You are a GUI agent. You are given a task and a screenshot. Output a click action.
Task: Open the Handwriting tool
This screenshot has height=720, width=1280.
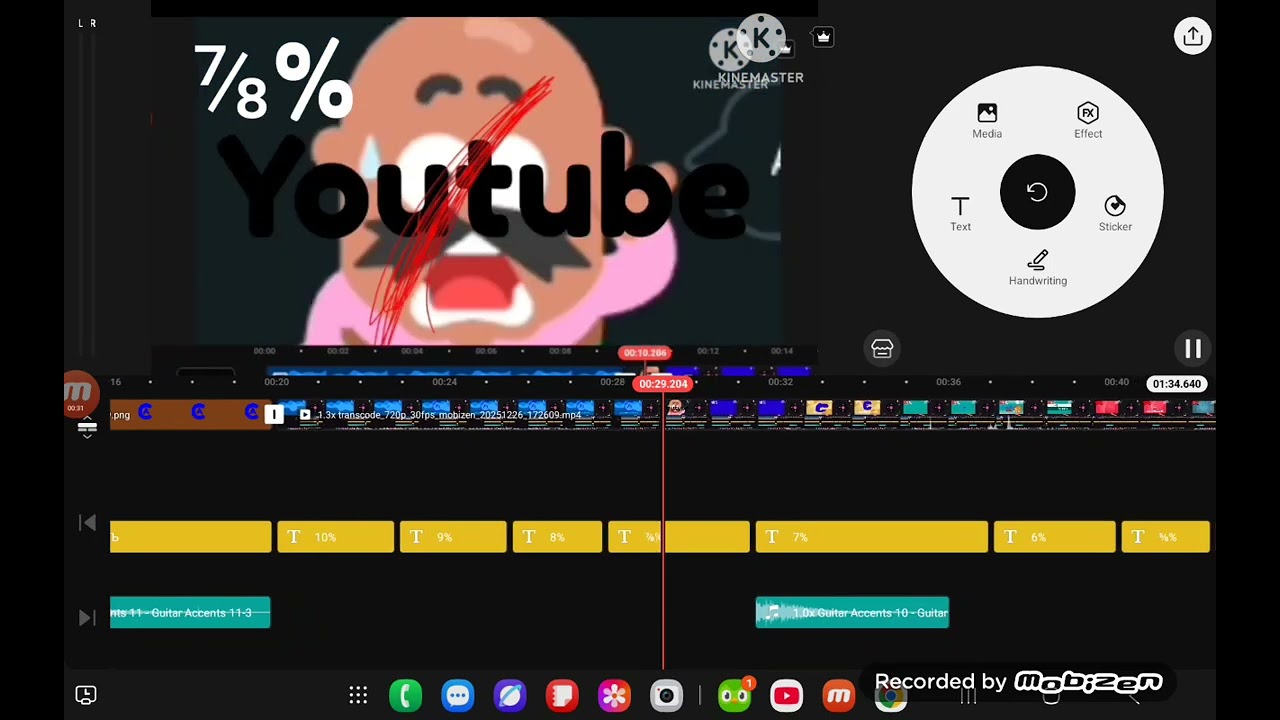(1038, 268)
